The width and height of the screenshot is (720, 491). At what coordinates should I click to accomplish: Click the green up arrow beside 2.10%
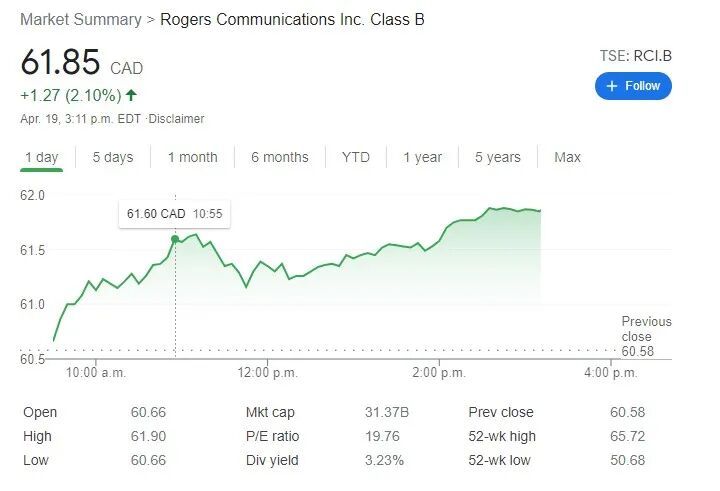[131, 95]
